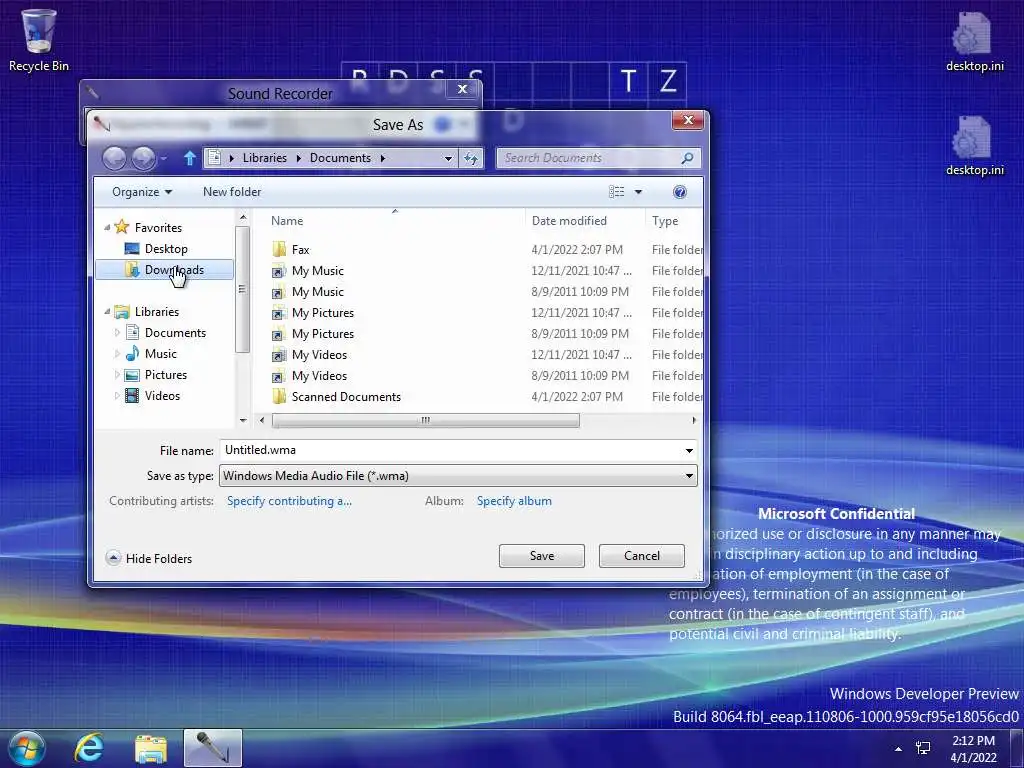
Task: Click the search magnifier icon
Action: tap(687, 158)
